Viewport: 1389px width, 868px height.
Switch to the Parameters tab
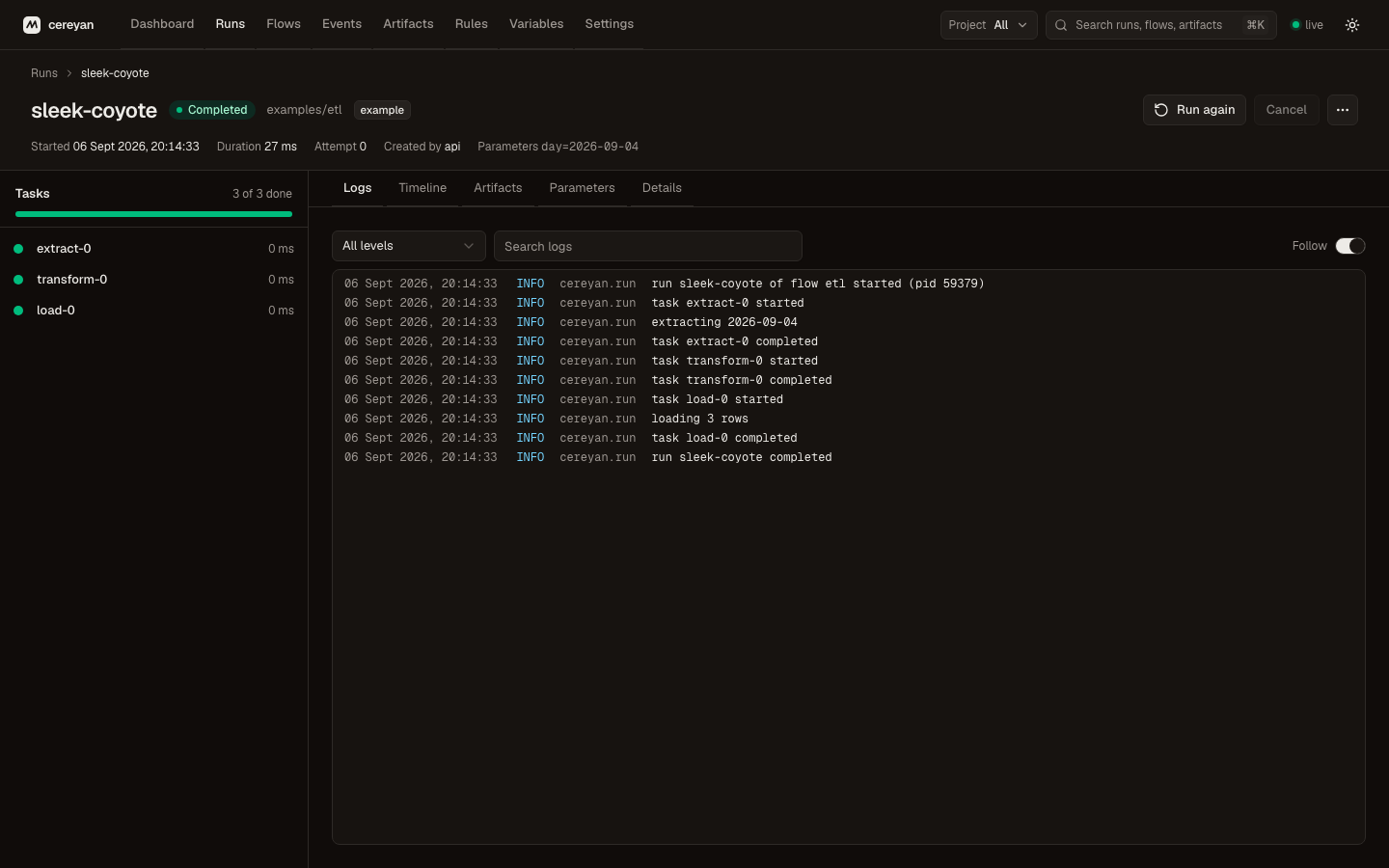[583, 188]
